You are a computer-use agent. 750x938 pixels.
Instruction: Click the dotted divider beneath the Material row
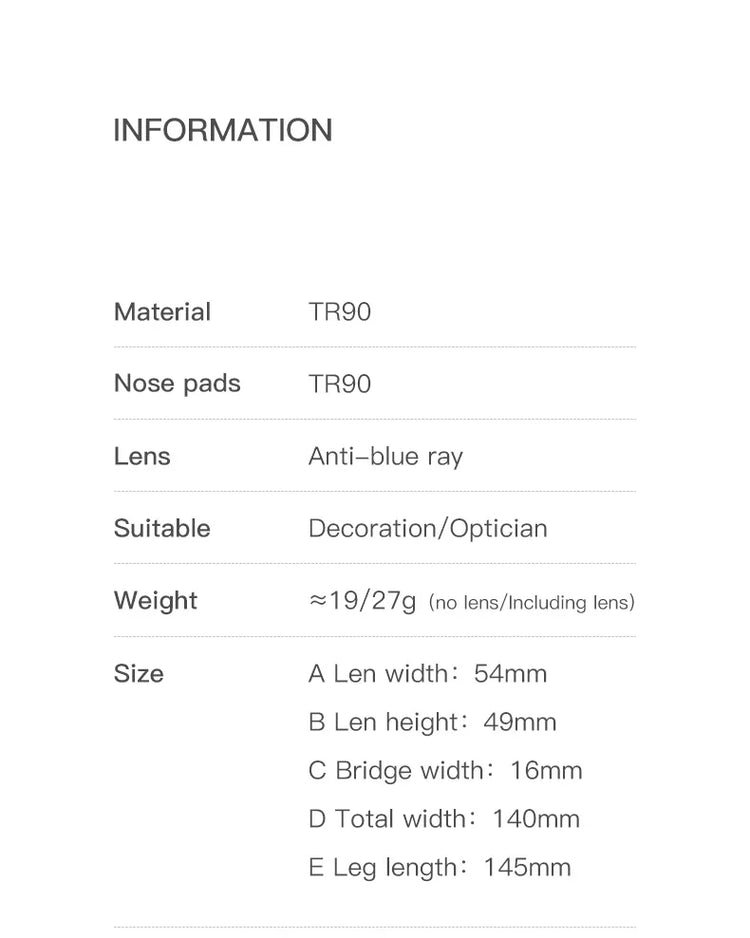(374, 347)
